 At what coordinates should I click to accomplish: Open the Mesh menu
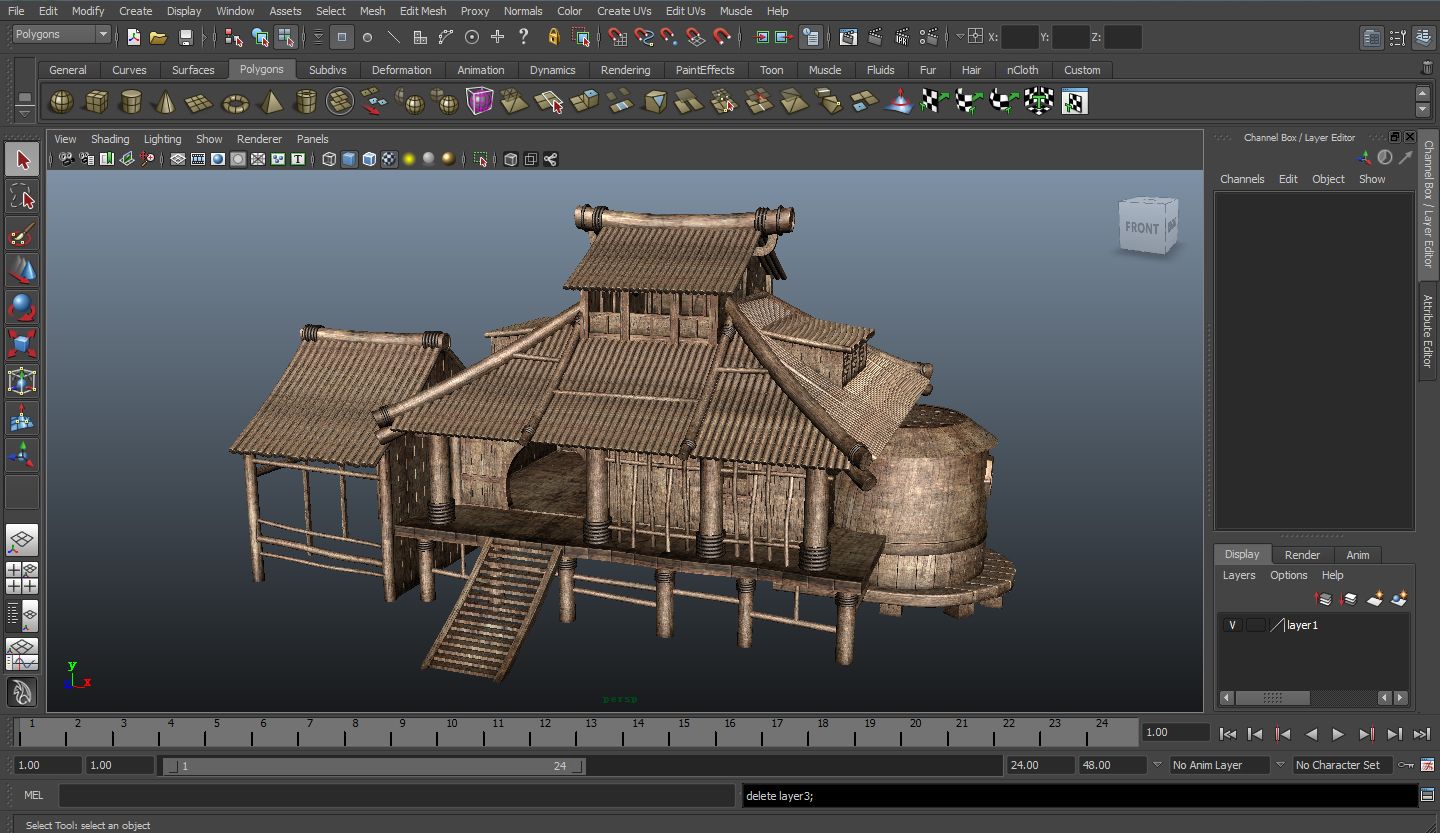[x=372, y=11]
